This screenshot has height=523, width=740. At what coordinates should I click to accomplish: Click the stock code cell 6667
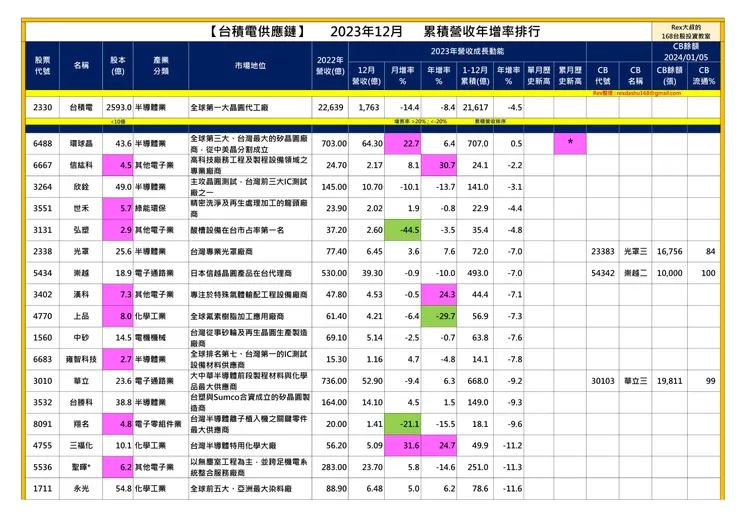(x=42, y=165)
